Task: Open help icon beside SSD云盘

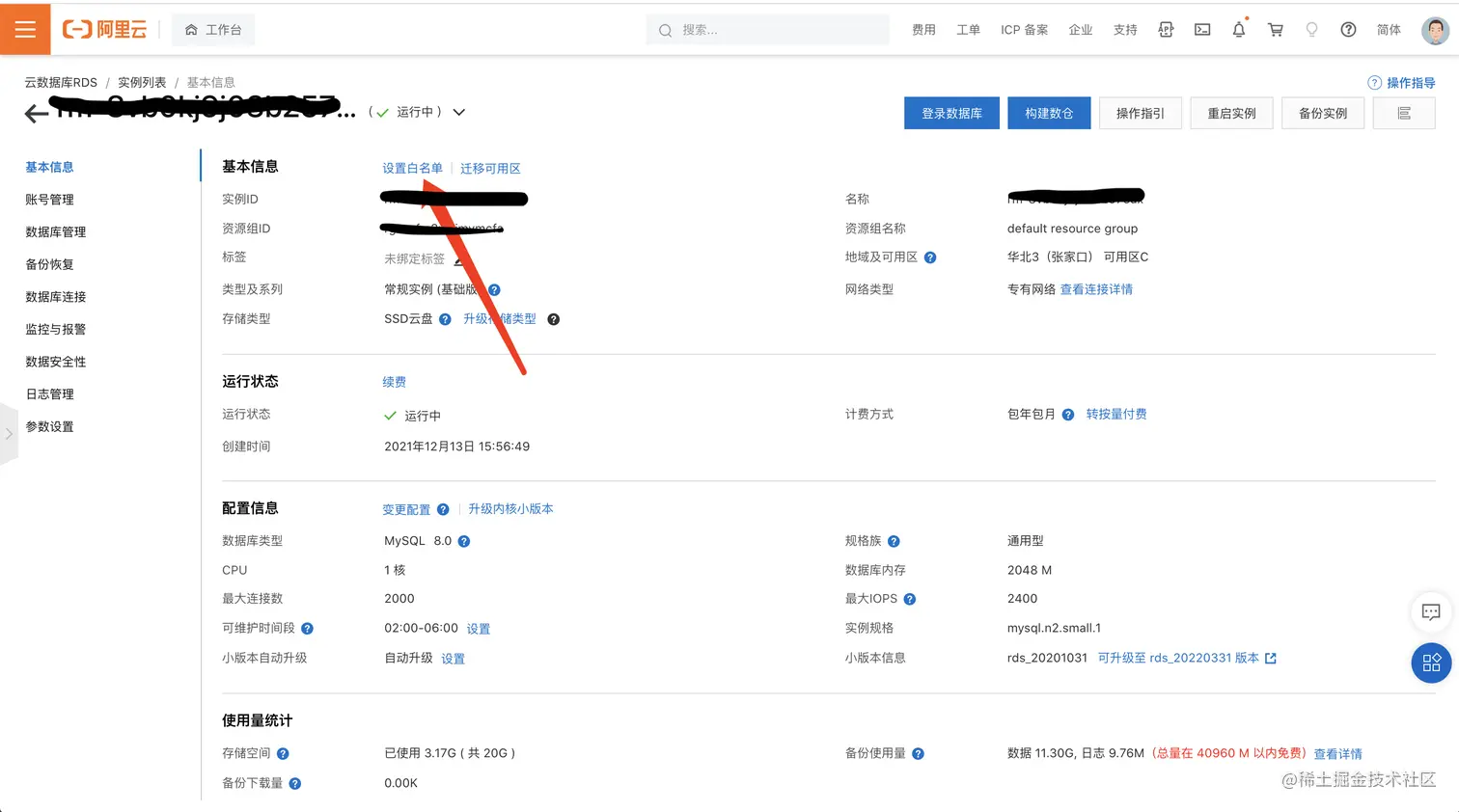Action: (x=445, y=319)
